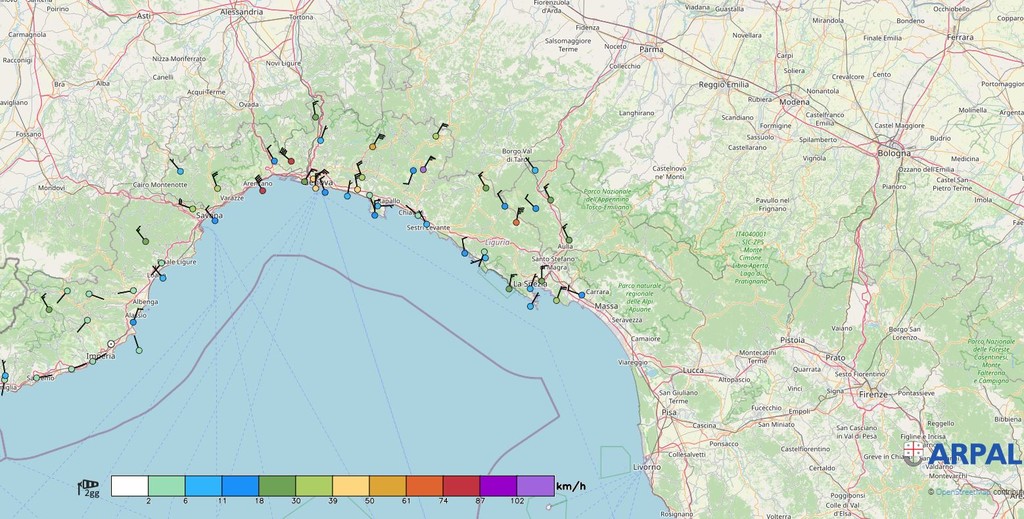Click the Firenze label on the map
Viewport: 1024px width, 519px height.
coord(873,395)
